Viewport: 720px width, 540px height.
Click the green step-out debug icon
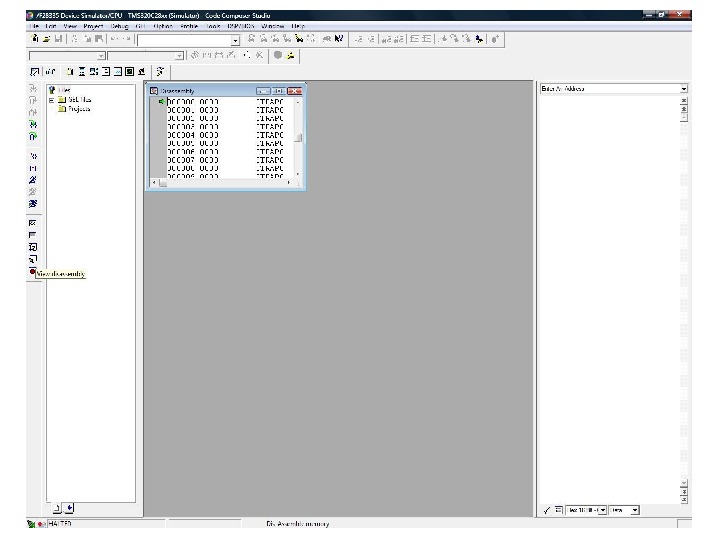33,136
